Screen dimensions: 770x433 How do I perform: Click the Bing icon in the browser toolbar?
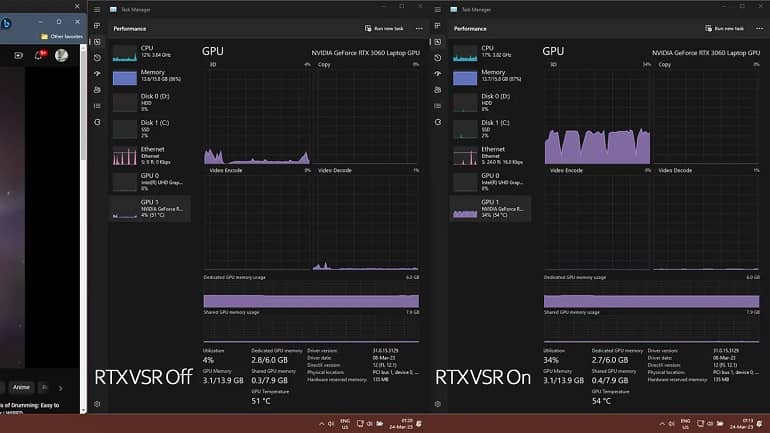[6, 23]
